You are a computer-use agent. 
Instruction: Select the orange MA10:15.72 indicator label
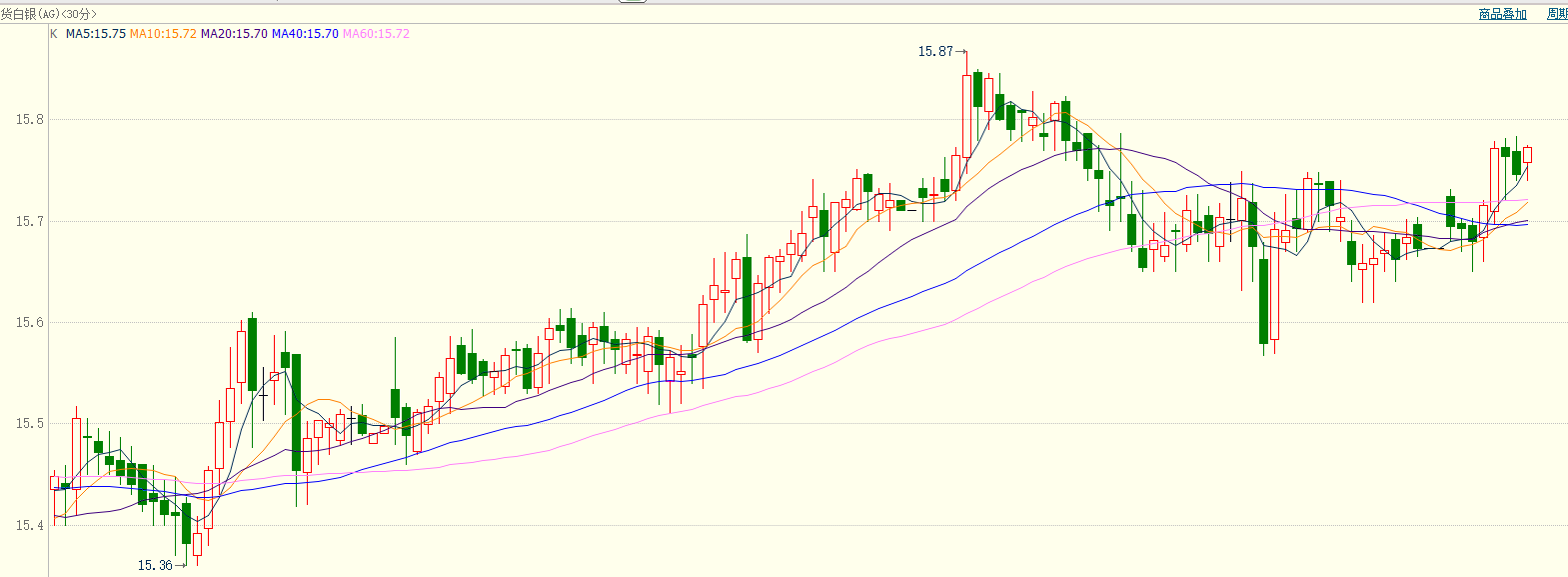click(x=163, y=34)
